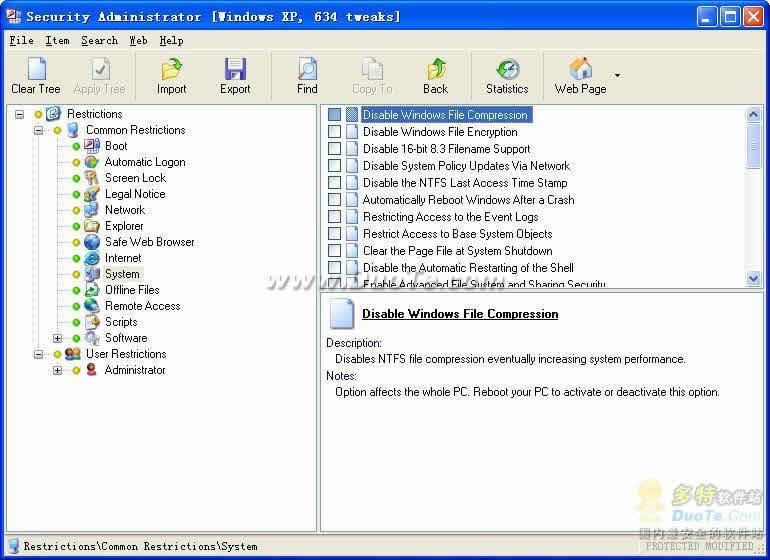Viewport: 770px width, 560px height.
Task: Check Automatically Reboot Windows After a Crash
Action: click(334, 199)
